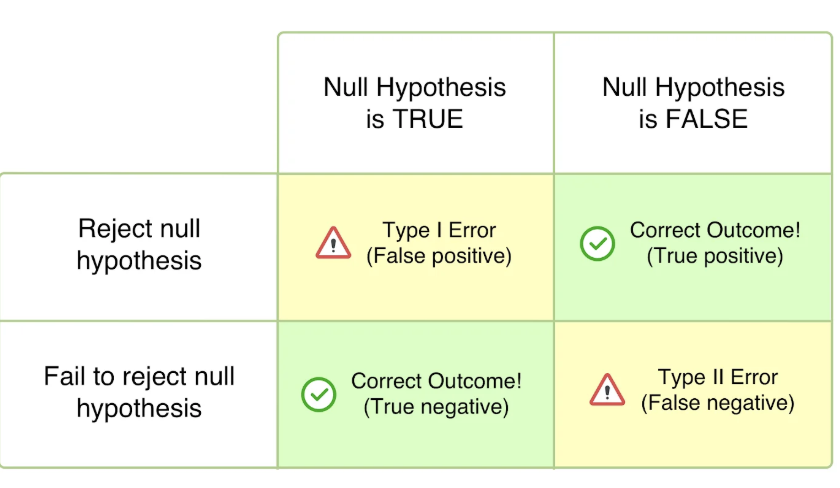Click the "Type II Error" text
The image size is (840, 488).
718,377
